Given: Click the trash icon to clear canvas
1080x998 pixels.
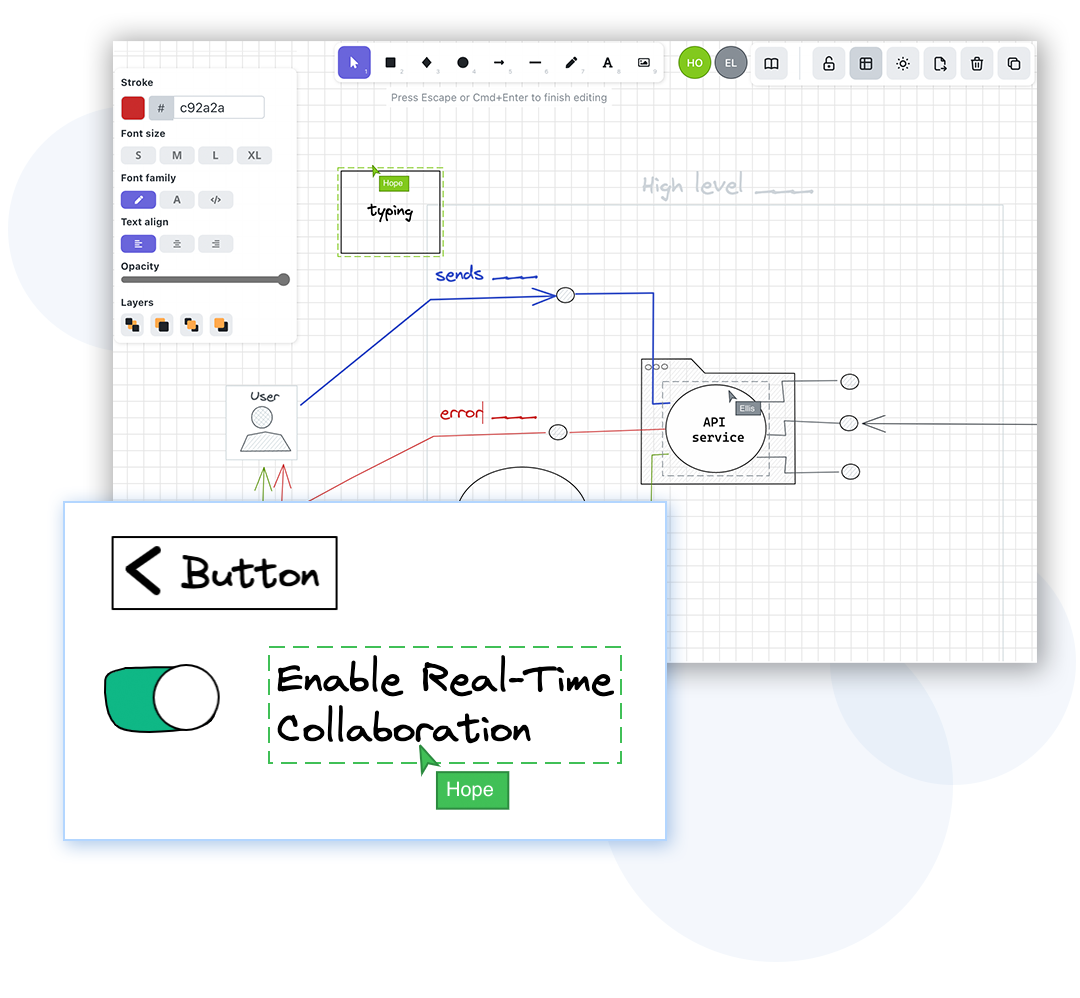Looking at the screenshot, I should pos(977,64).
